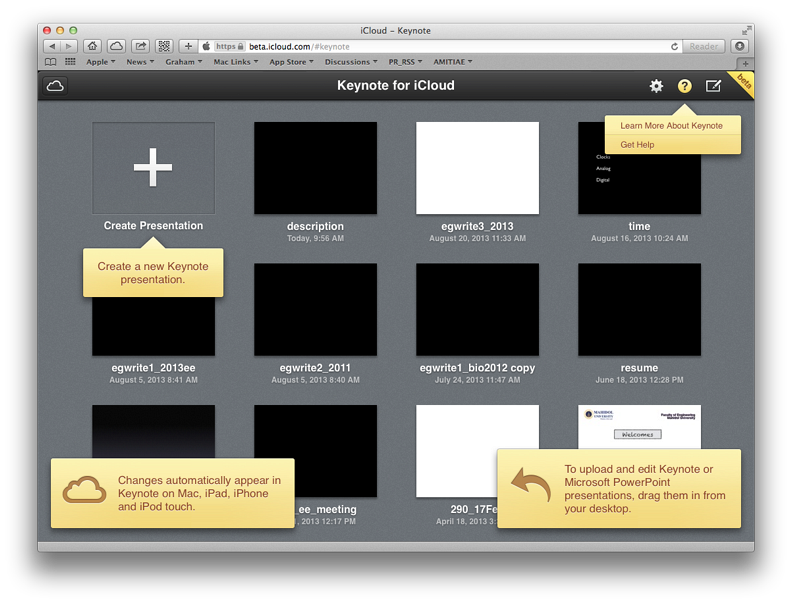This screenshot has width=792, height=604.
Task: Click the Safari back arrow button
Action: [52, 46]
